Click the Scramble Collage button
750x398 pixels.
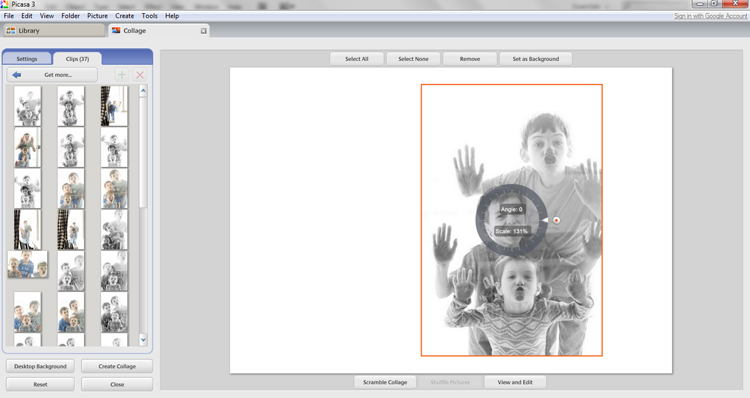pos(385,382)
